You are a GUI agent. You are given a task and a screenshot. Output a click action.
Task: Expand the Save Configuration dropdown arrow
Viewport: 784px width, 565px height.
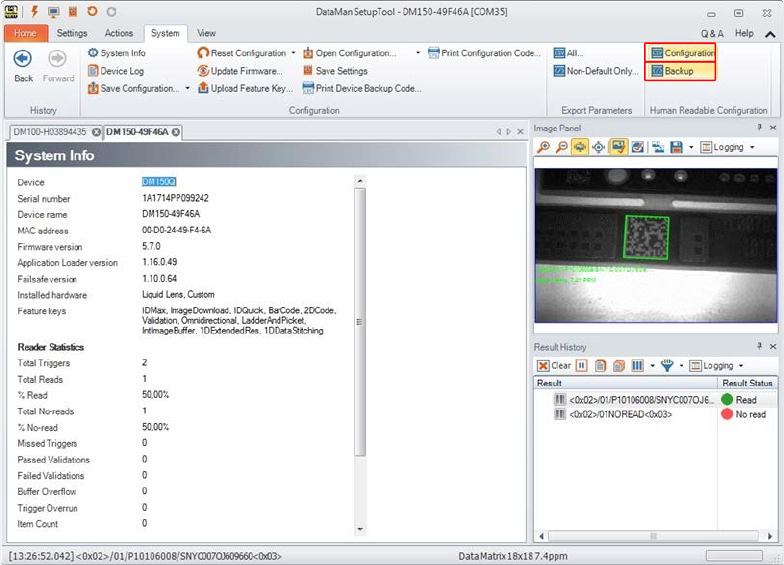187,88
